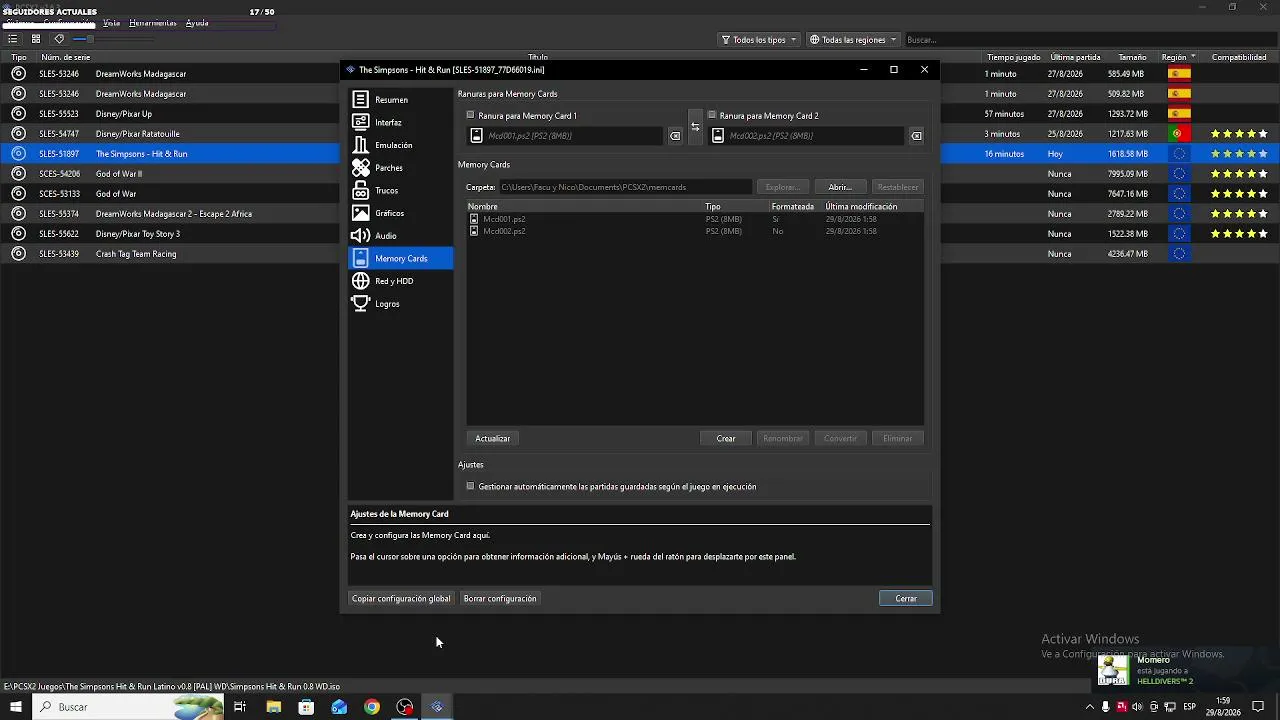
Task: Enable the Ranura para Memory Card 1 checkbox
Action: [471, 115]
